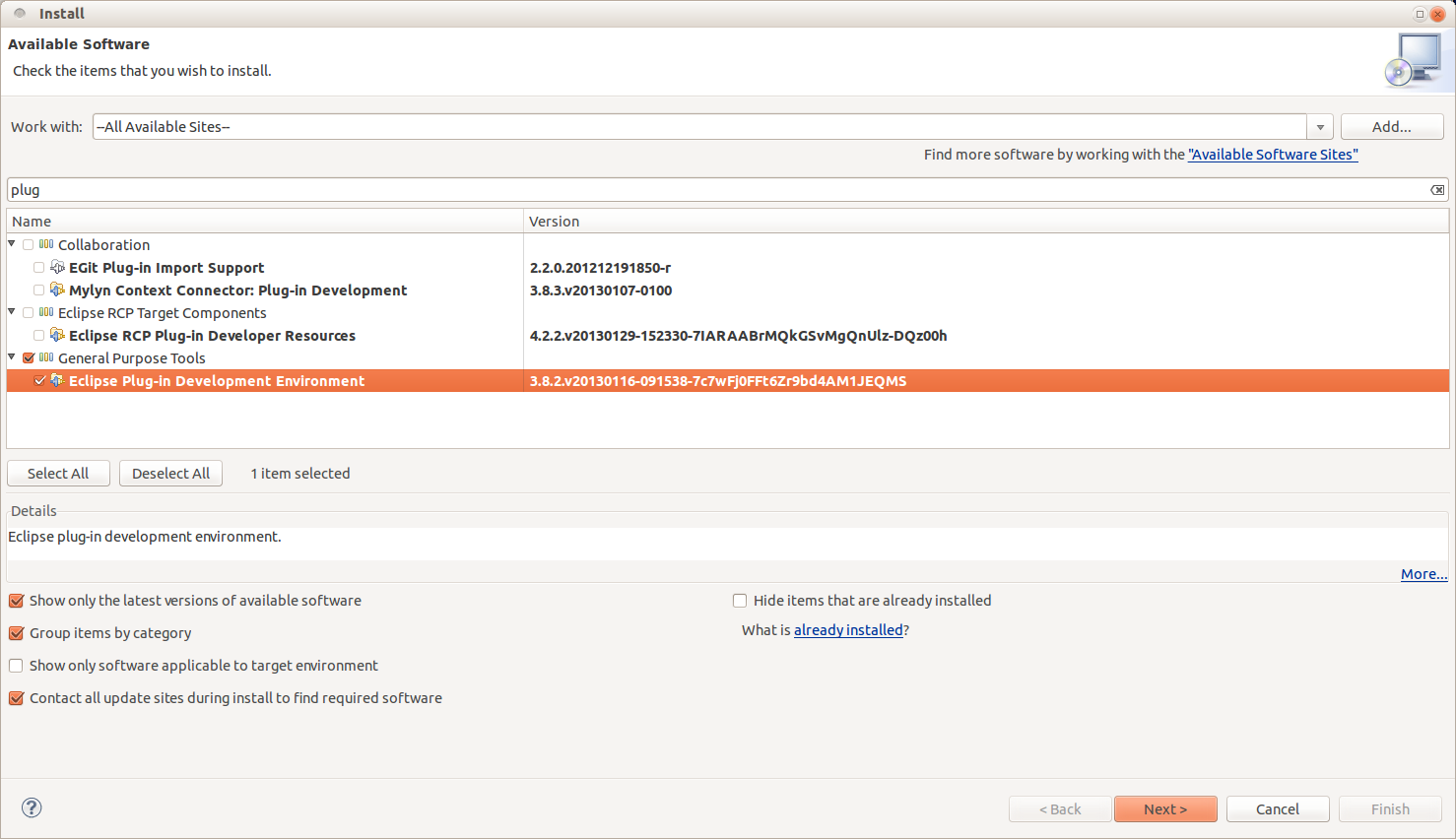Click the help question mark icon
Image resolution: width=1456 pixels, height=839 pixels.
pos(32,807)
